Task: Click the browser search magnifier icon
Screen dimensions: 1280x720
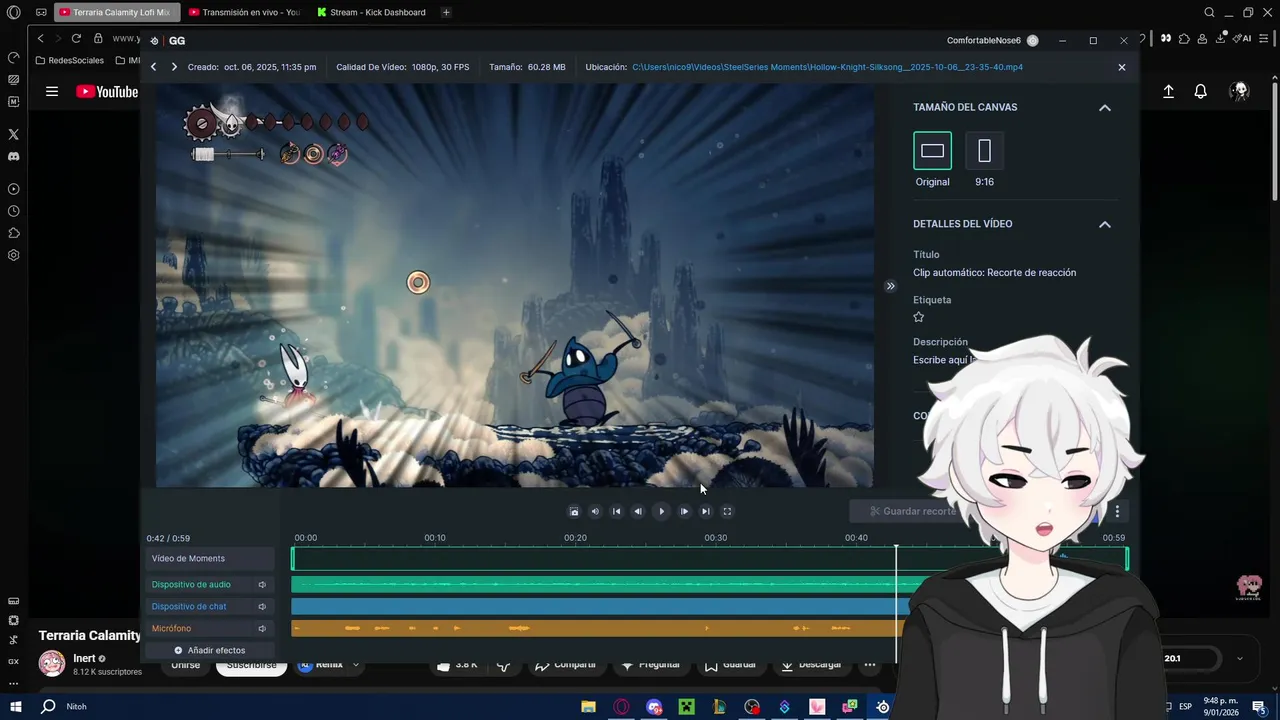Action: 1209,12
